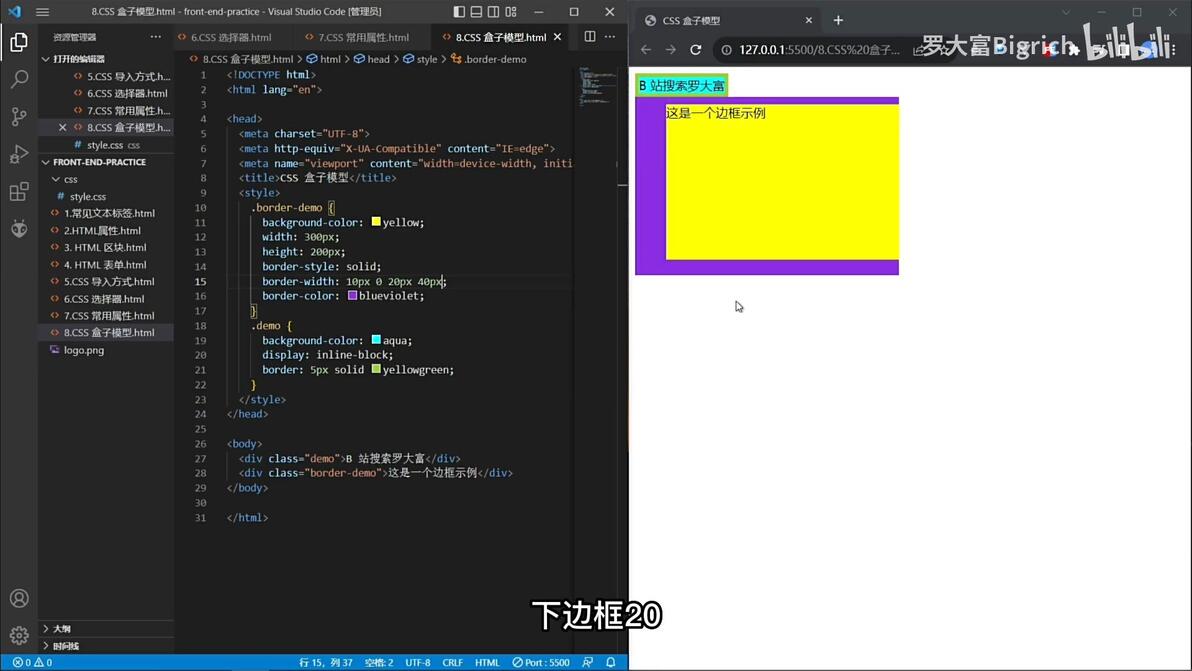Click the .border-demo breadcrumb item

pyautogui.click(x=489, y=59)
